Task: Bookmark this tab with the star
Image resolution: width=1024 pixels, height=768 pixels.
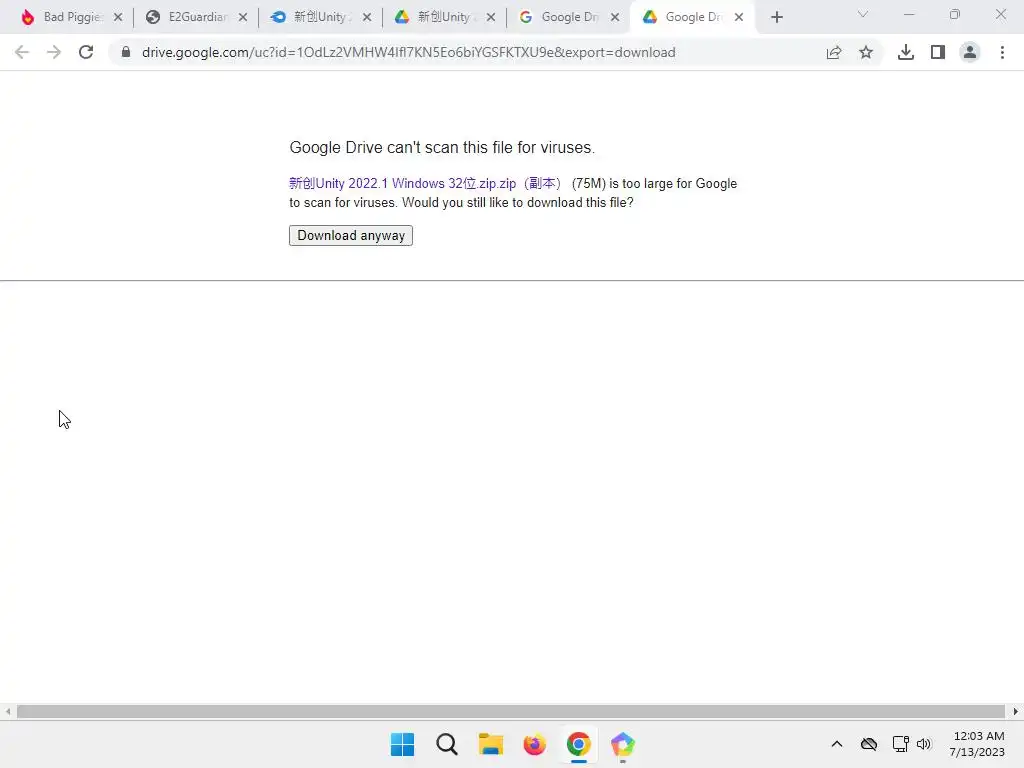Action: pos(866,52)
